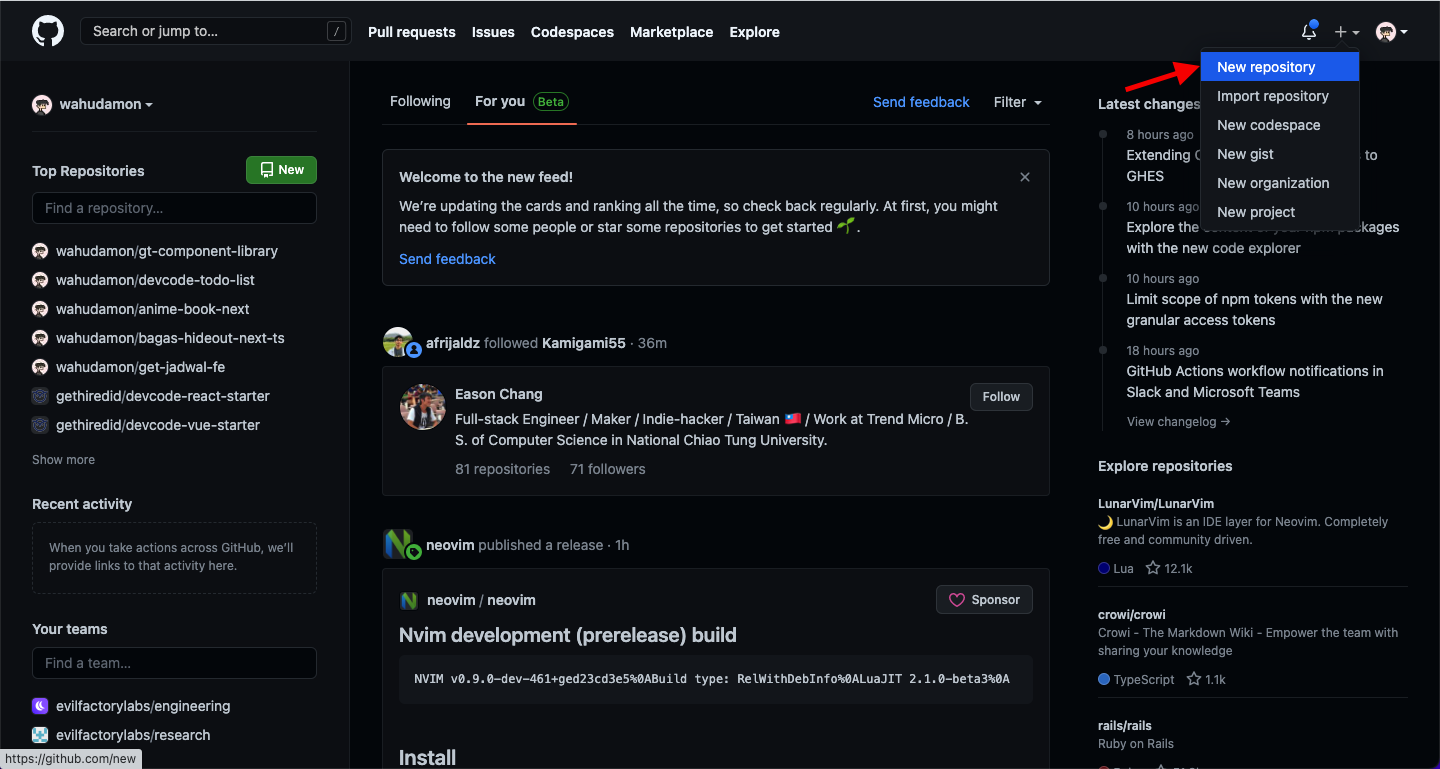The width and height of the screenshot is (1440, 769).
Task: Open gethiredid/devcode-react-starter repository
Action: tap(163, 396)
